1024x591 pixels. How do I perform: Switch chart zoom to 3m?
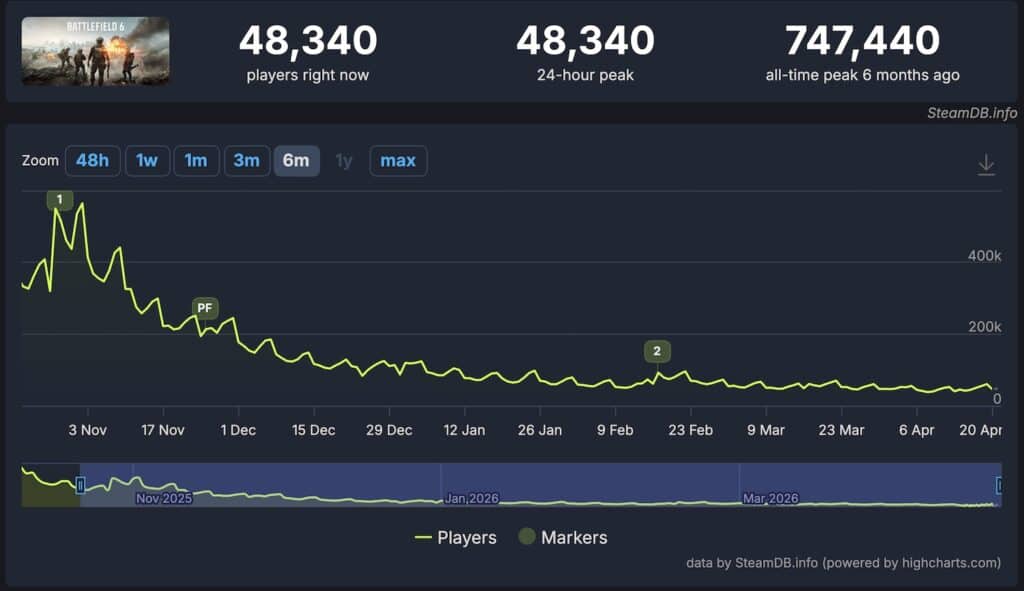[x=247, y=161]
